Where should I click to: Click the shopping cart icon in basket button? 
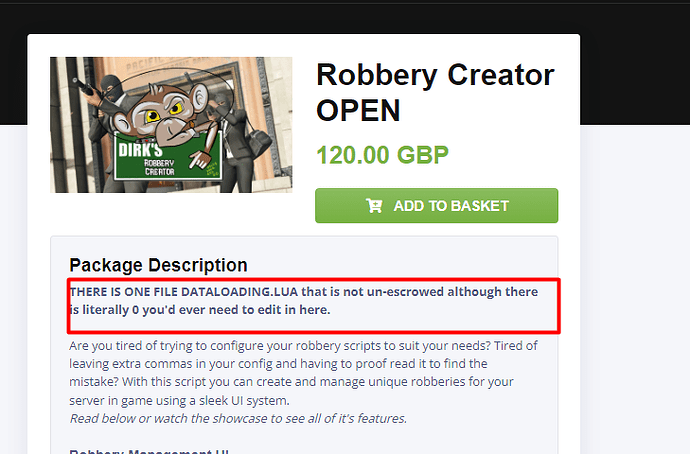pyautogui.click(x=374, y=205)
